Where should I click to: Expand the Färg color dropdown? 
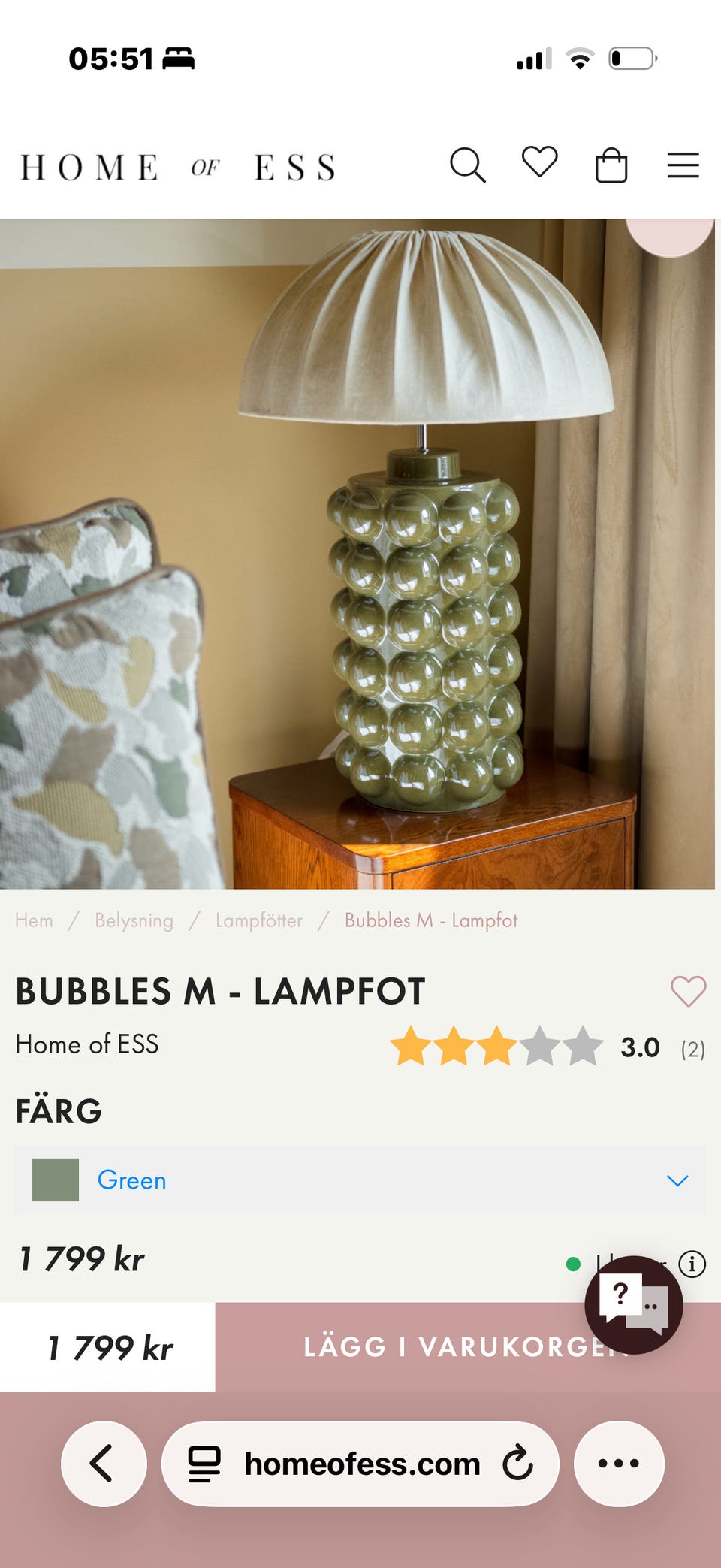pos(360,1180)
